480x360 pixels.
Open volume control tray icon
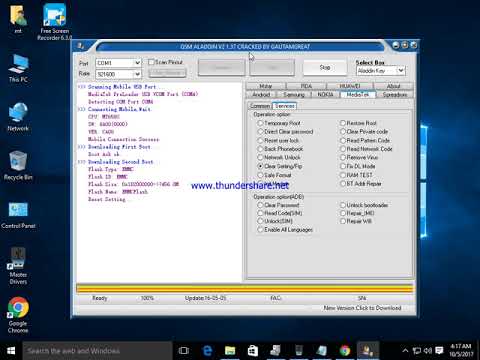[x=428, y=350]
